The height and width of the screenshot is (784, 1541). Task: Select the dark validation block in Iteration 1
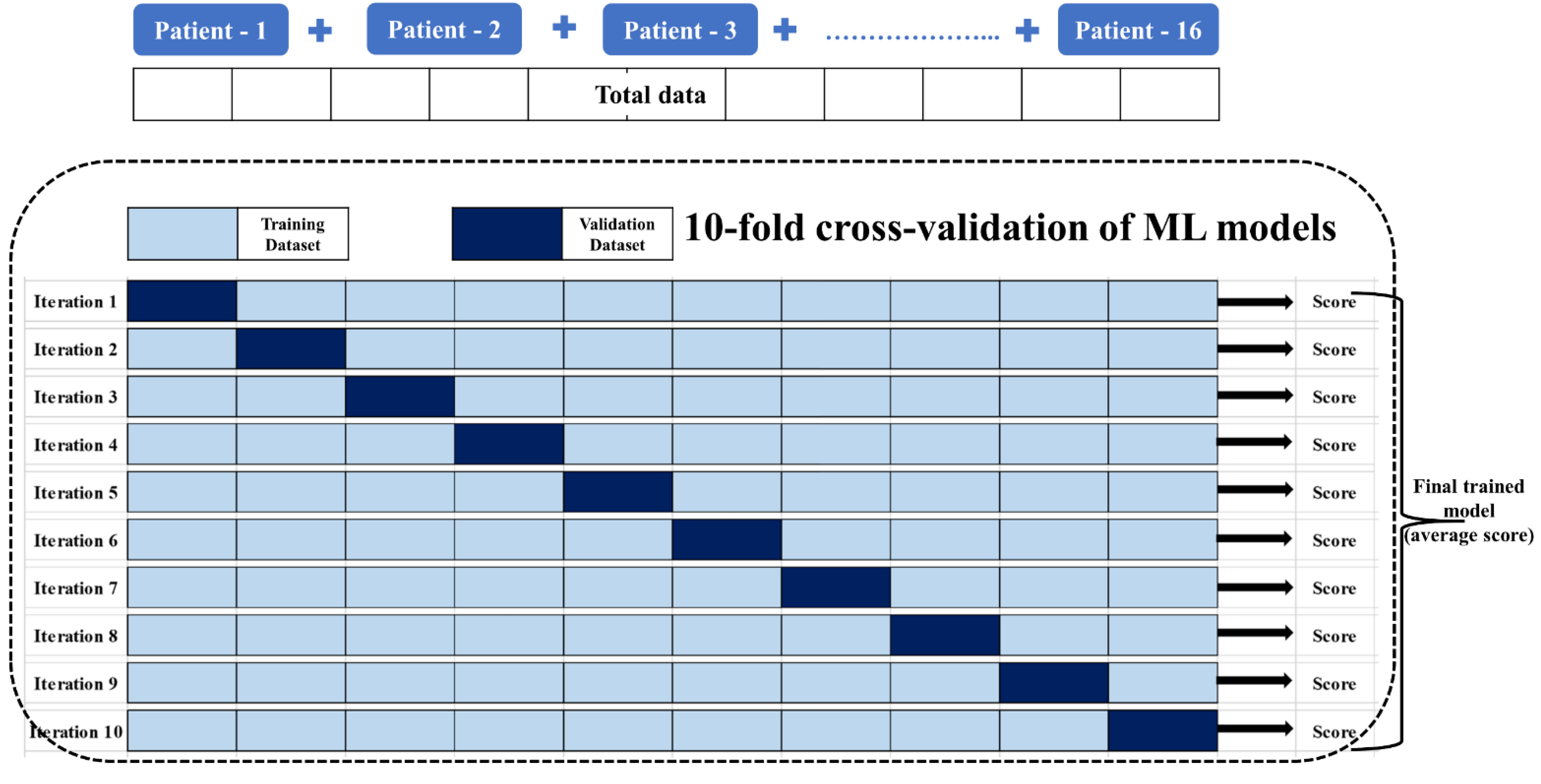pyautogui.click(x=182, y=301)
